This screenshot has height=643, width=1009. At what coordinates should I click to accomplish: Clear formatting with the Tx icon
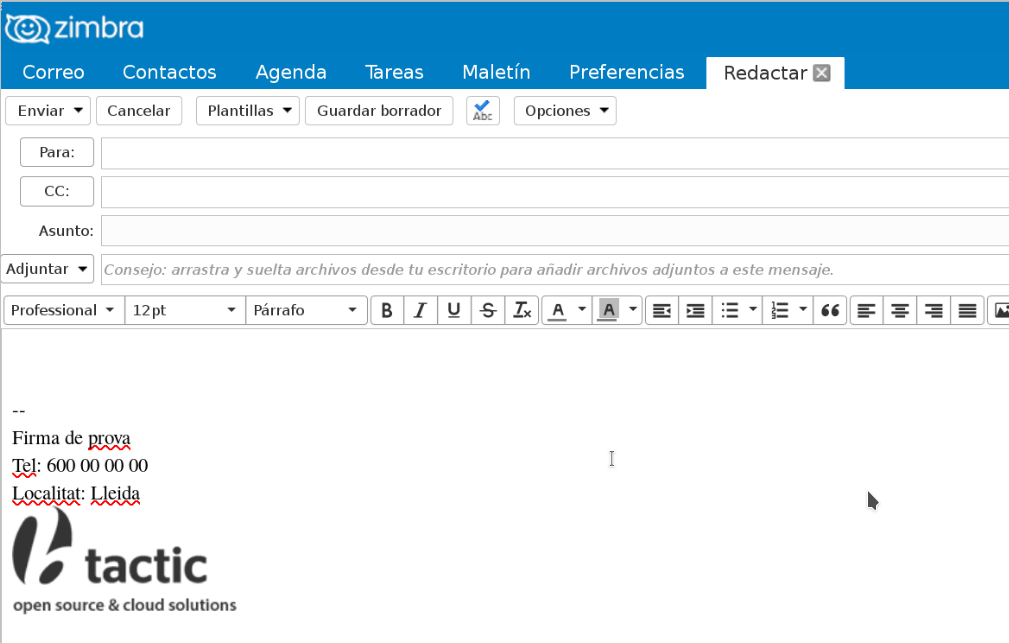[522, 311]
